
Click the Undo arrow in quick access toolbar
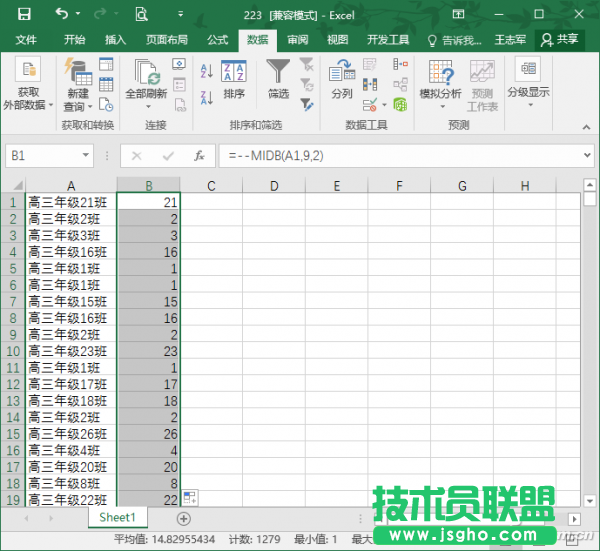[x=62, y=14]
